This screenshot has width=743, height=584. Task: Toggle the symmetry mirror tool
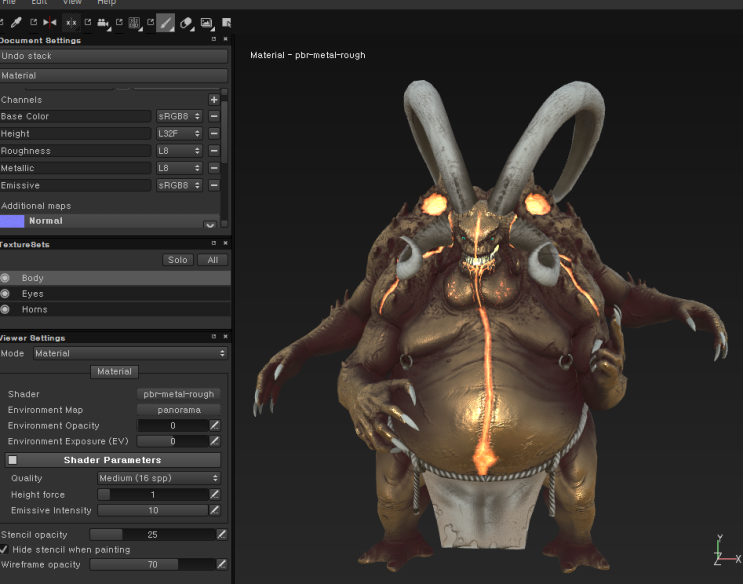point(50,22)
